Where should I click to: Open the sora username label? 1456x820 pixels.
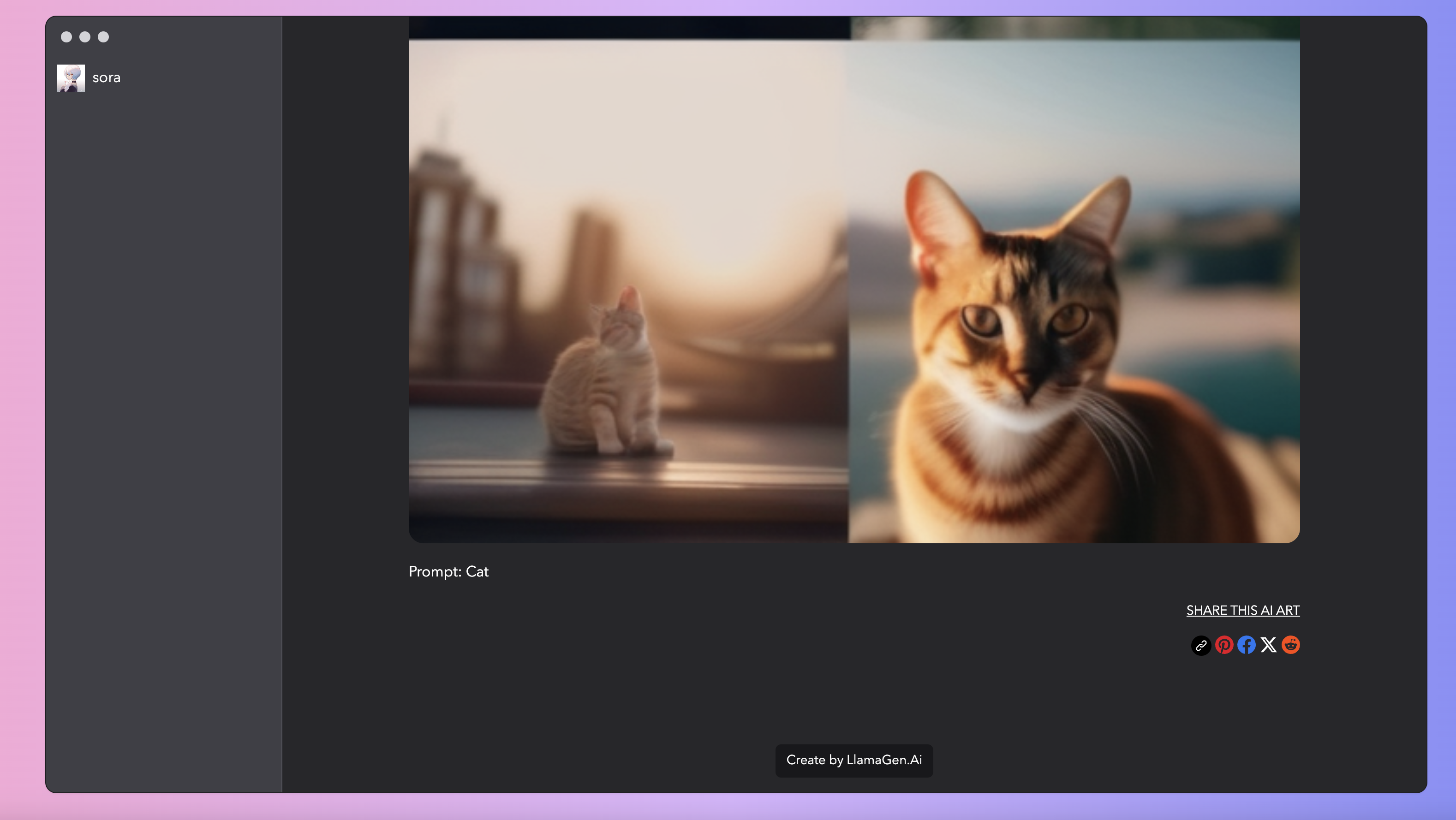[106, 78]
